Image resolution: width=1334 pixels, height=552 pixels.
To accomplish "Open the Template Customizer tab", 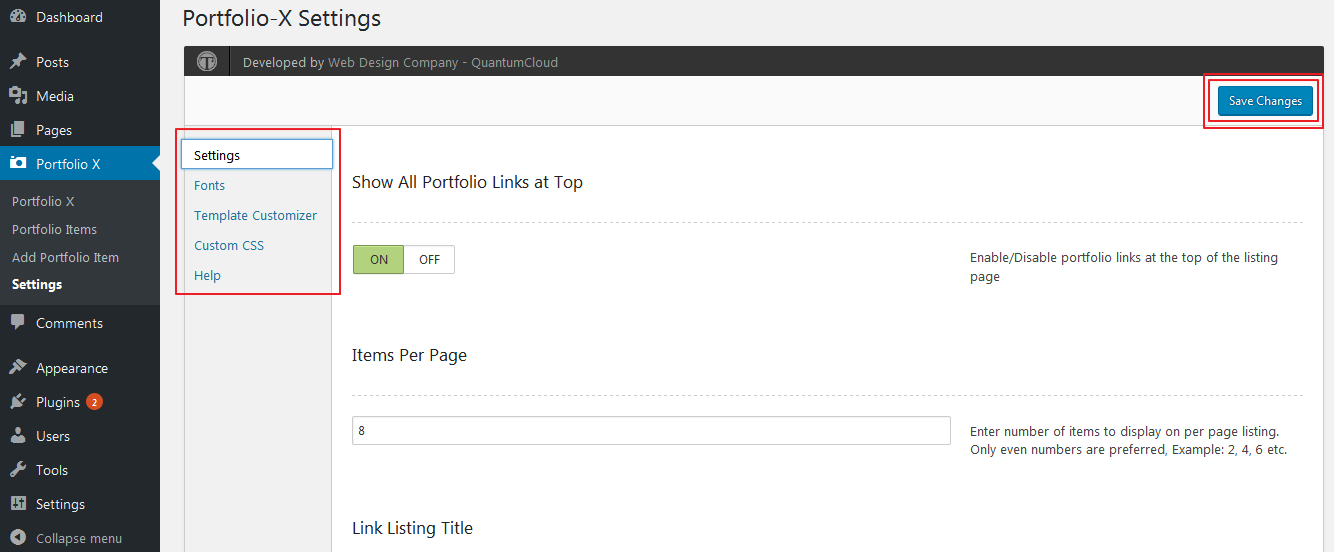I will [255, 215].
